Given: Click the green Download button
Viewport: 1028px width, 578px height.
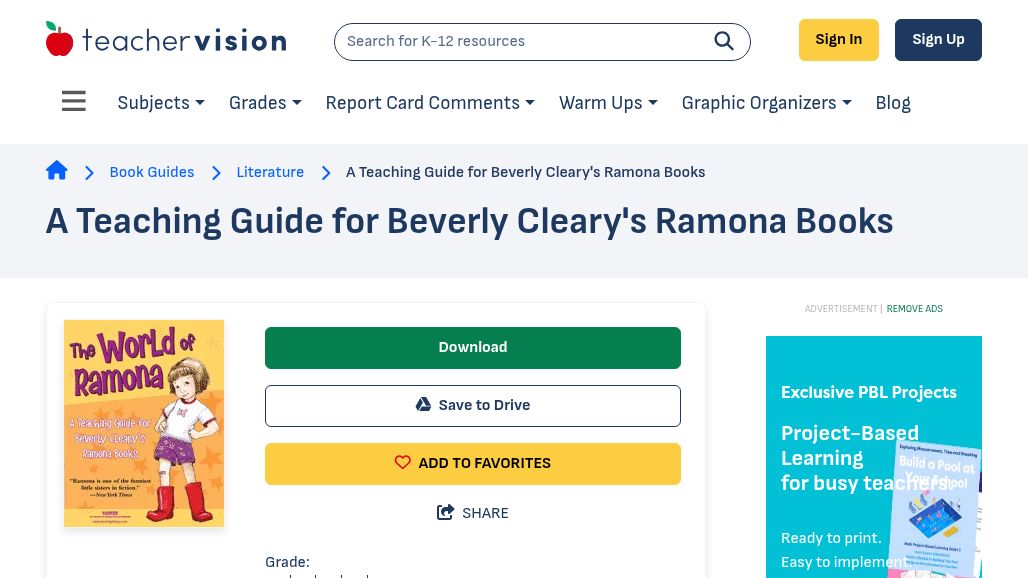Looking at the screenshot, I should tap(473, 348).
